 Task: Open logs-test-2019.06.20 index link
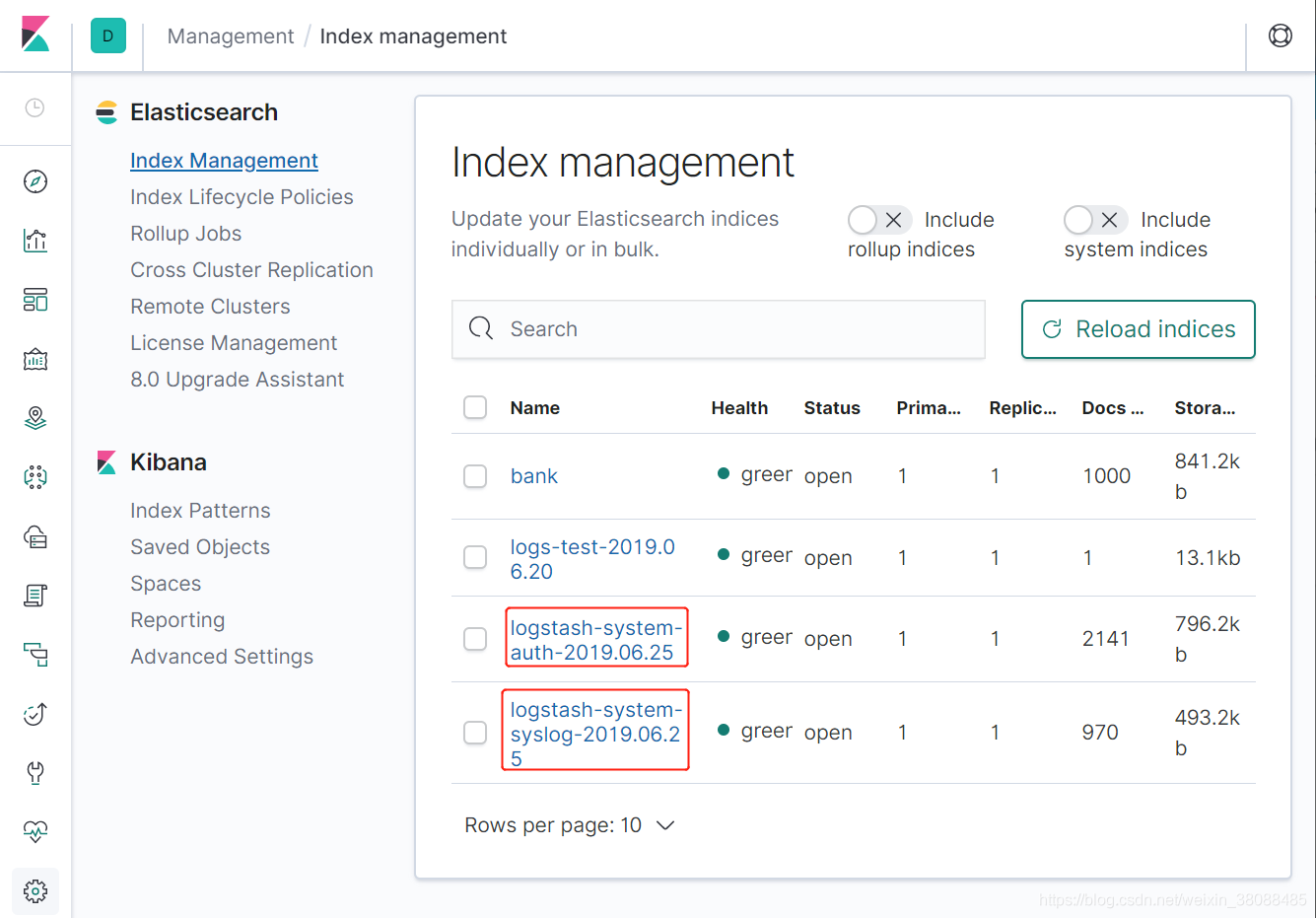[x=592, y=559]
